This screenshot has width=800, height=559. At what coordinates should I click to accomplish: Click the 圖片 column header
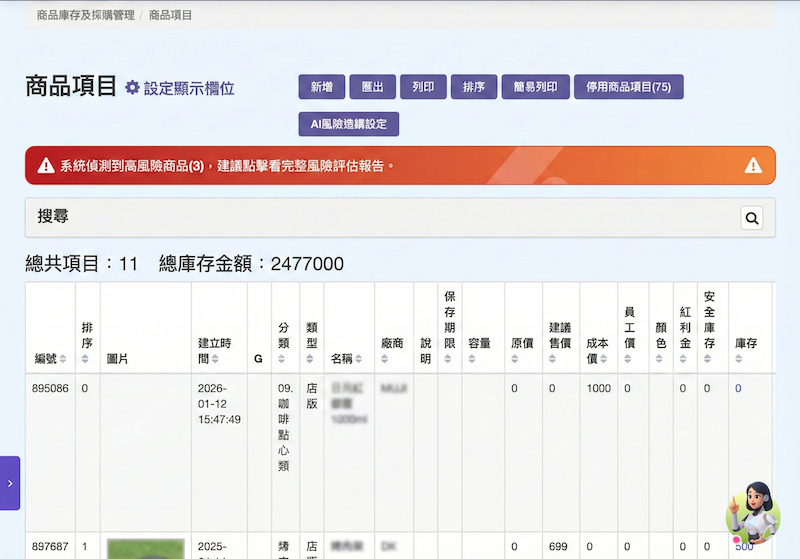tap(117, 359)
